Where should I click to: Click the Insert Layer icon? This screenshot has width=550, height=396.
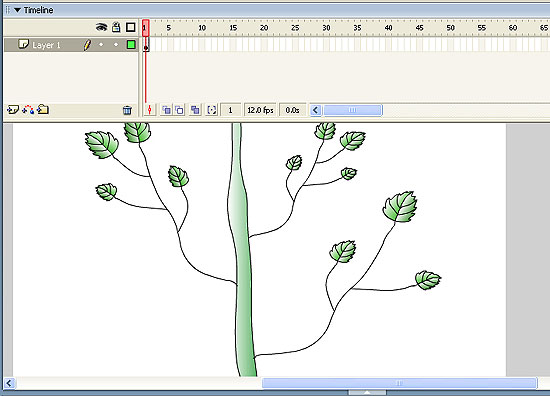(13, 110)
